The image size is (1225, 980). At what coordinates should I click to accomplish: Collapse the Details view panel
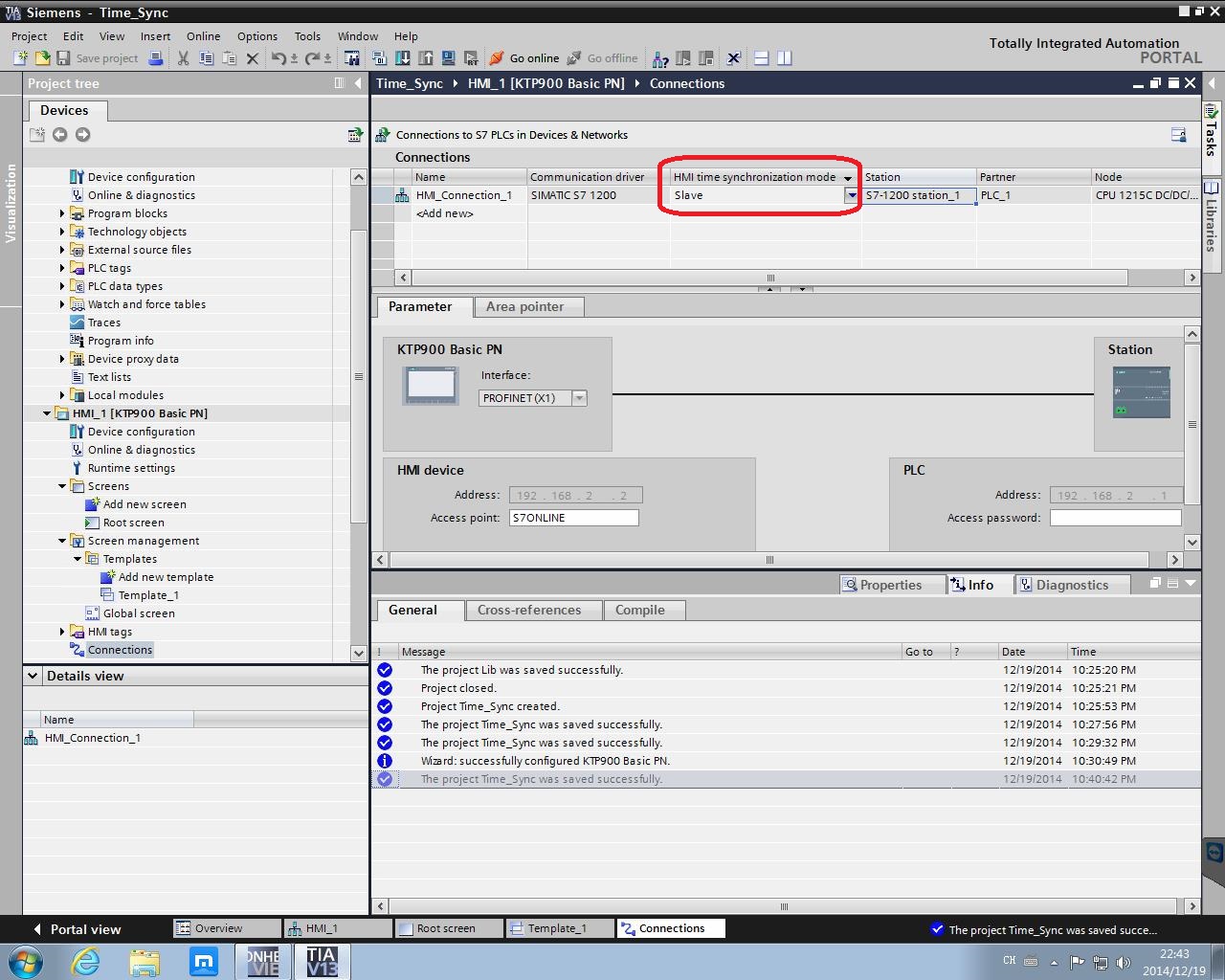33,676
